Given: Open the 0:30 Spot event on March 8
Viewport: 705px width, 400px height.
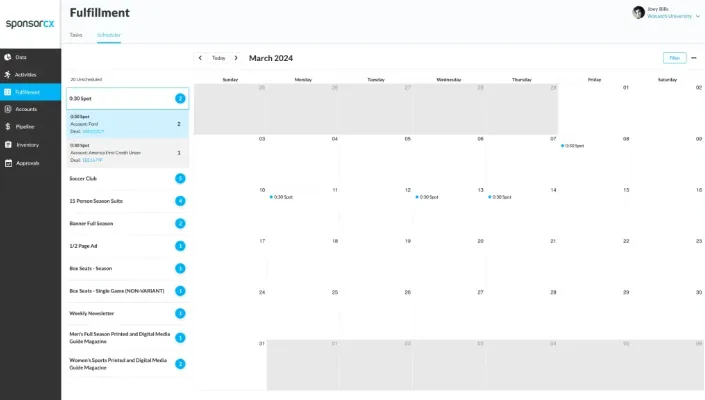Looking at the screenshot, I should [x=572, y=146].
